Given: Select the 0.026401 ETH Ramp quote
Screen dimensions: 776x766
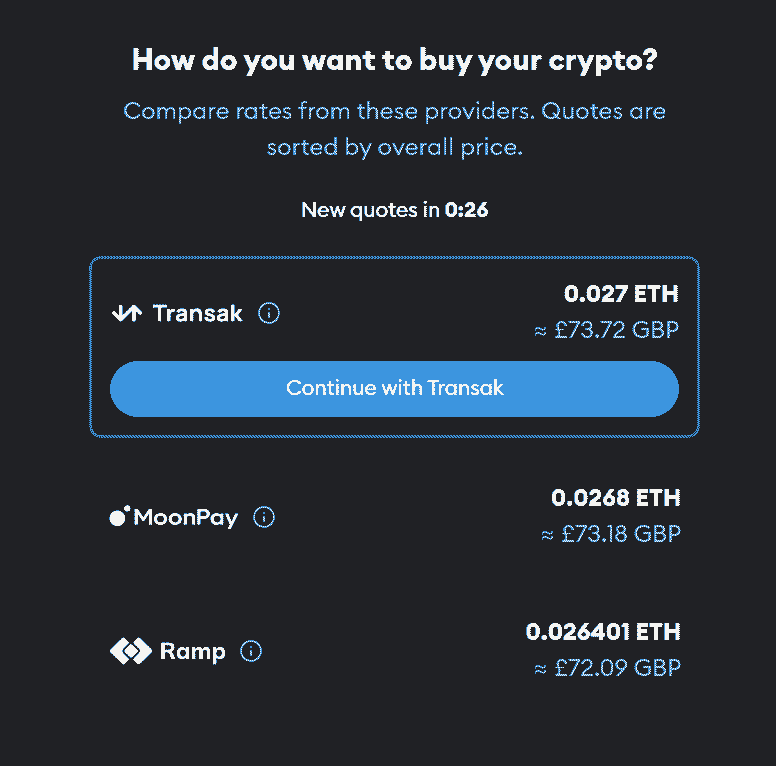Looking at the screenshot, I should (x=603, y=632).
